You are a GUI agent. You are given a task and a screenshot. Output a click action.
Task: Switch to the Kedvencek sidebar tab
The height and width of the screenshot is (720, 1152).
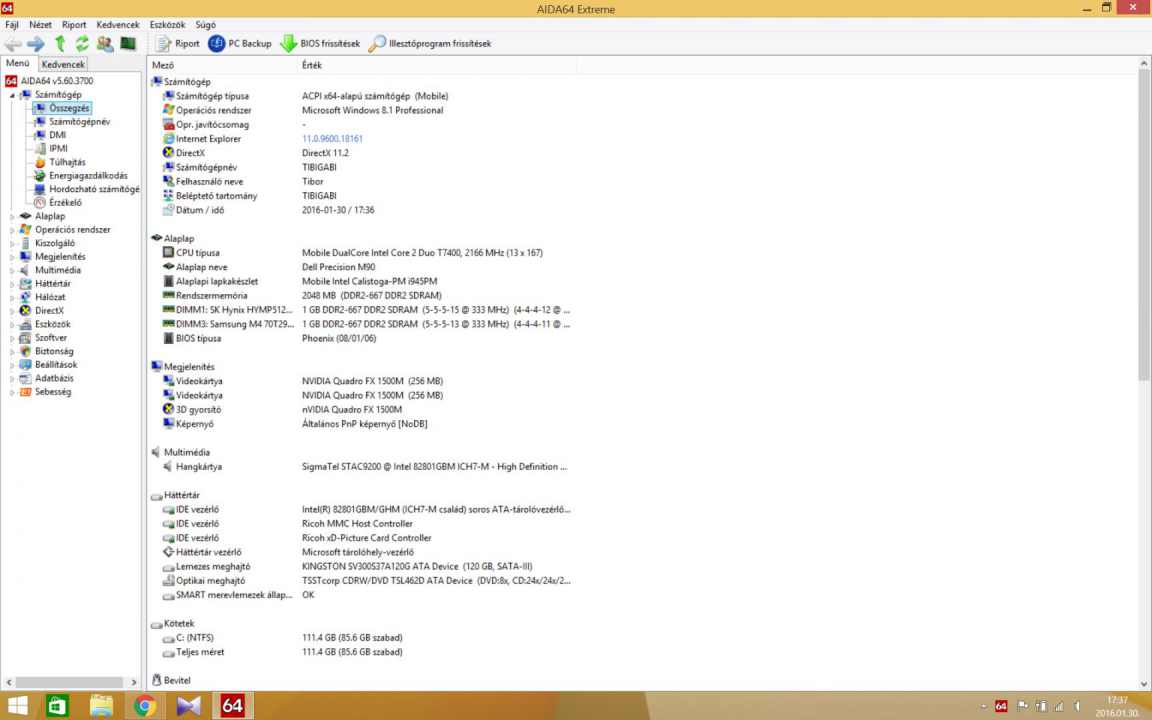coord(63,64)
